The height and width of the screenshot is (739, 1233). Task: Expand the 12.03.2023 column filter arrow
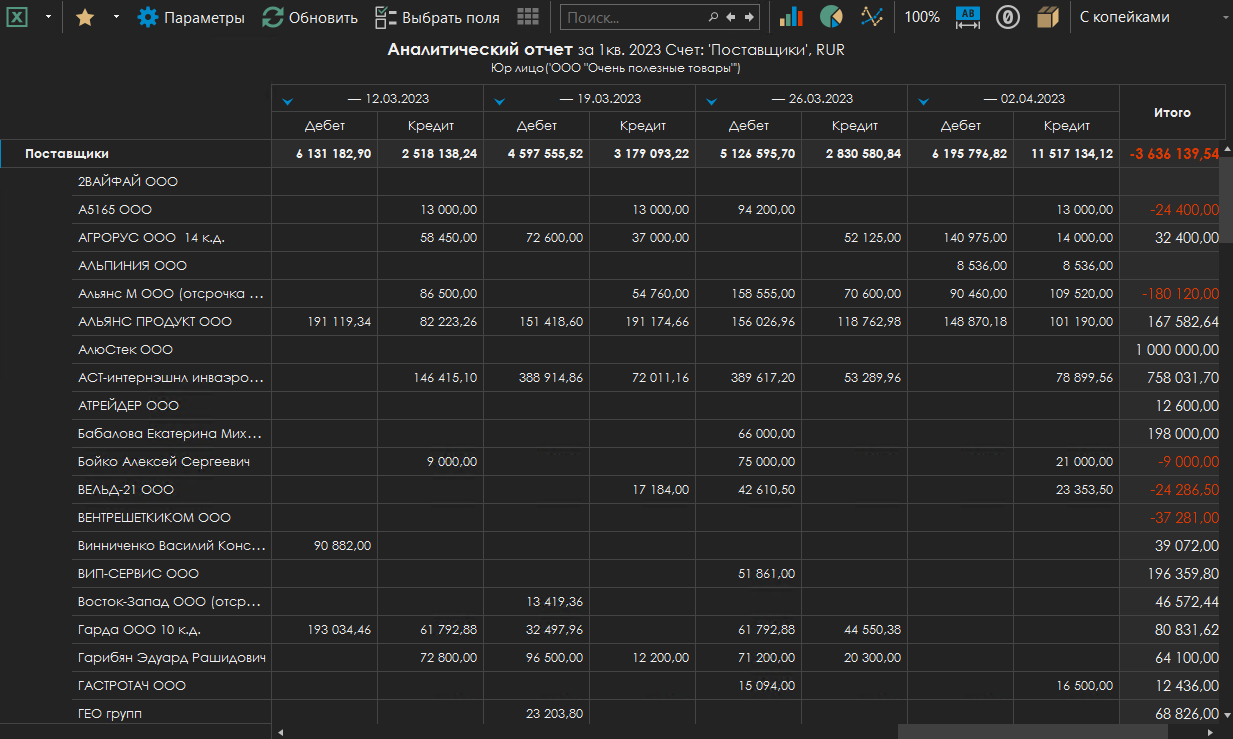point(288,100)
